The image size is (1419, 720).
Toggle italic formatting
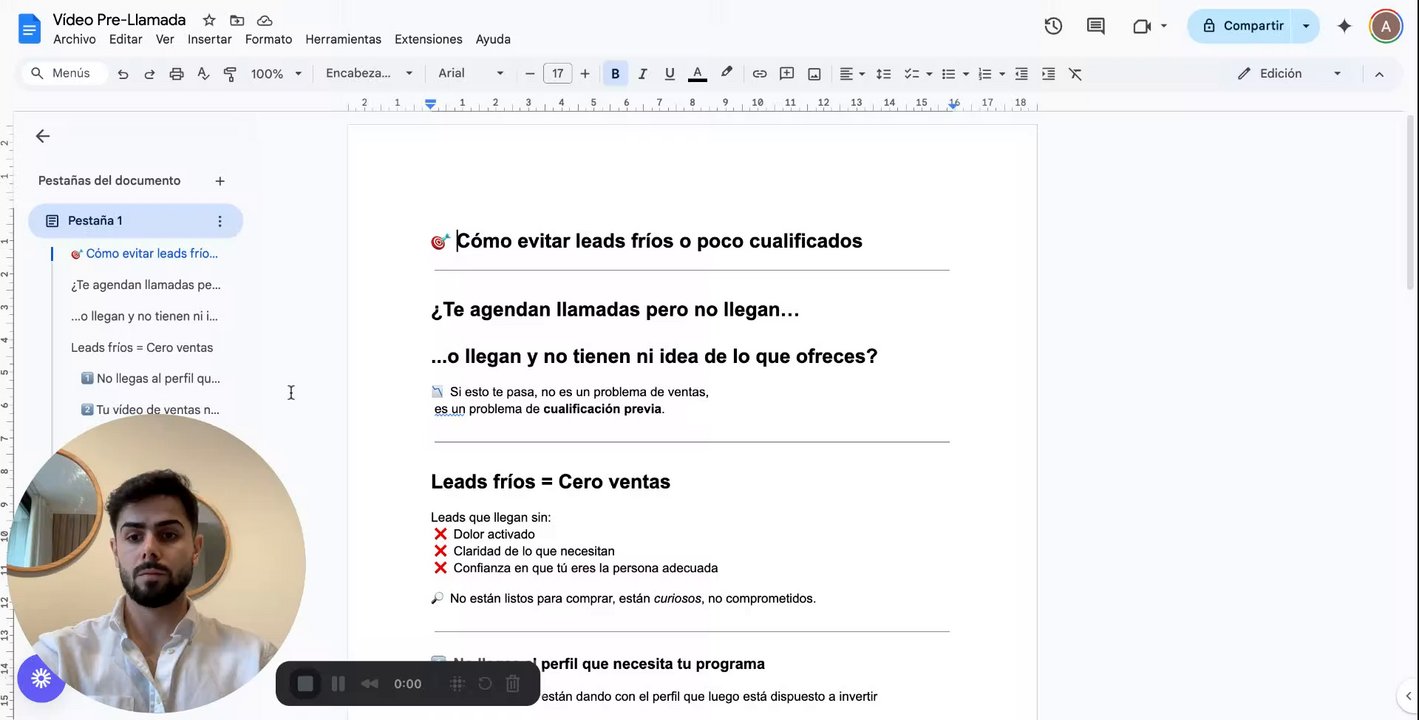[643, 74]
